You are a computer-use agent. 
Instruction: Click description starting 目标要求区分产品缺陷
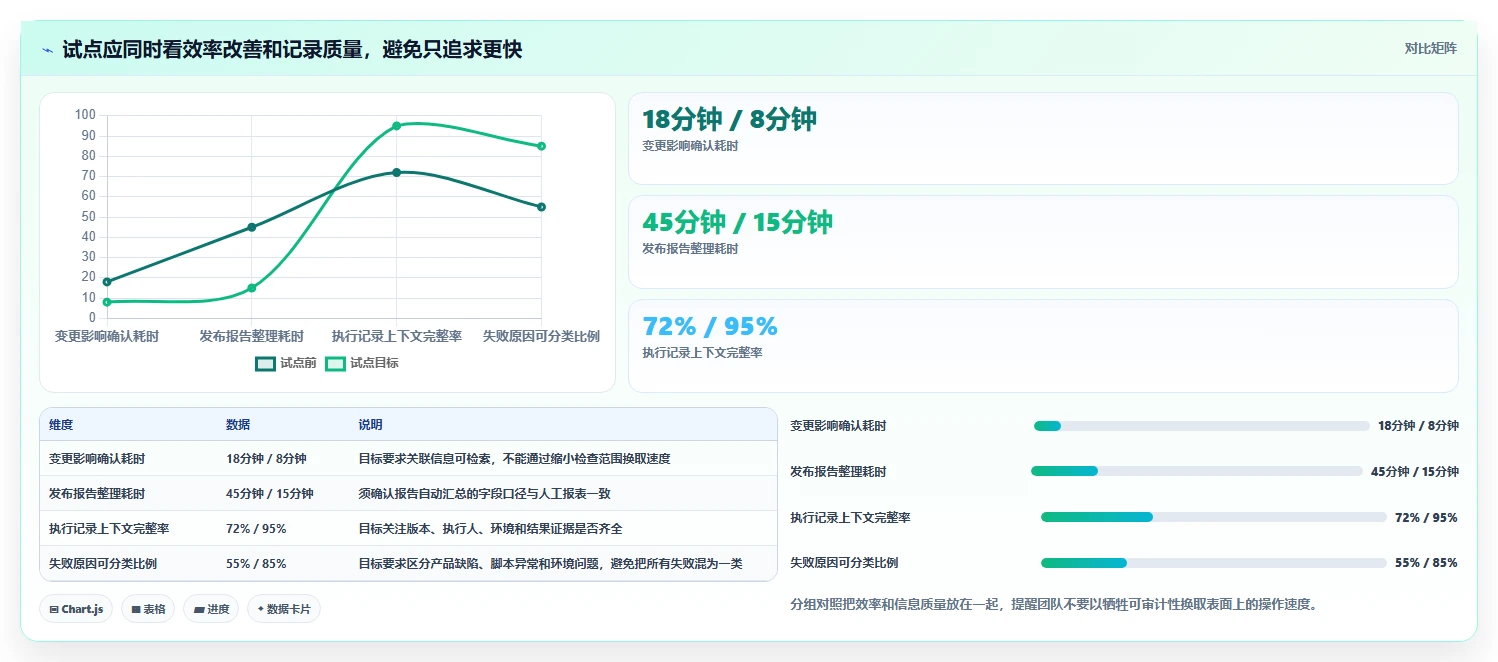550,564
